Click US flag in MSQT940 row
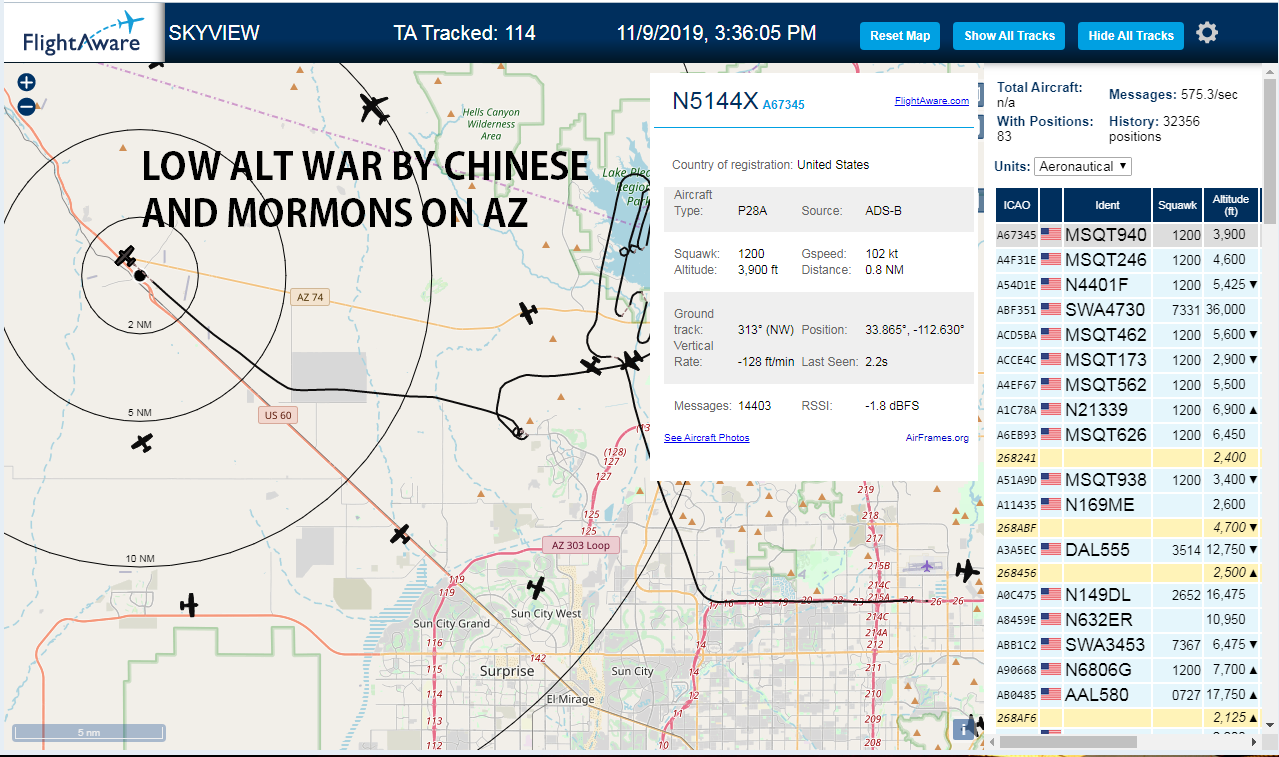Screen dimensions: 1279x757 [x=1051, y=235]
